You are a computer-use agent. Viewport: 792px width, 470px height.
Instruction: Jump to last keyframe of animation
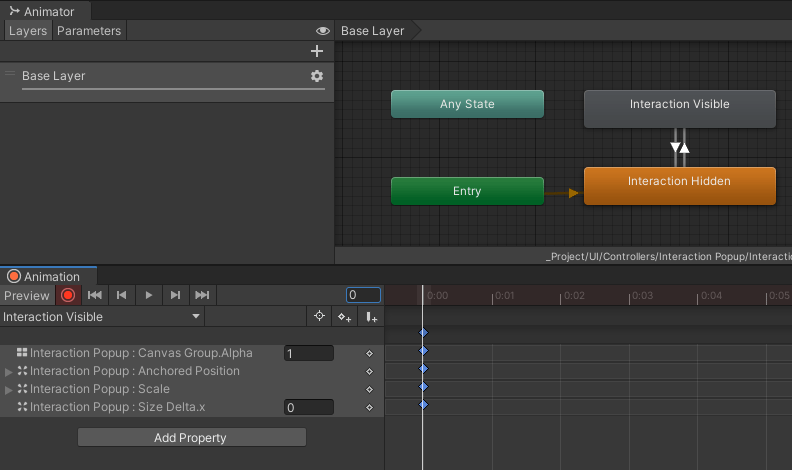(202, 295)
